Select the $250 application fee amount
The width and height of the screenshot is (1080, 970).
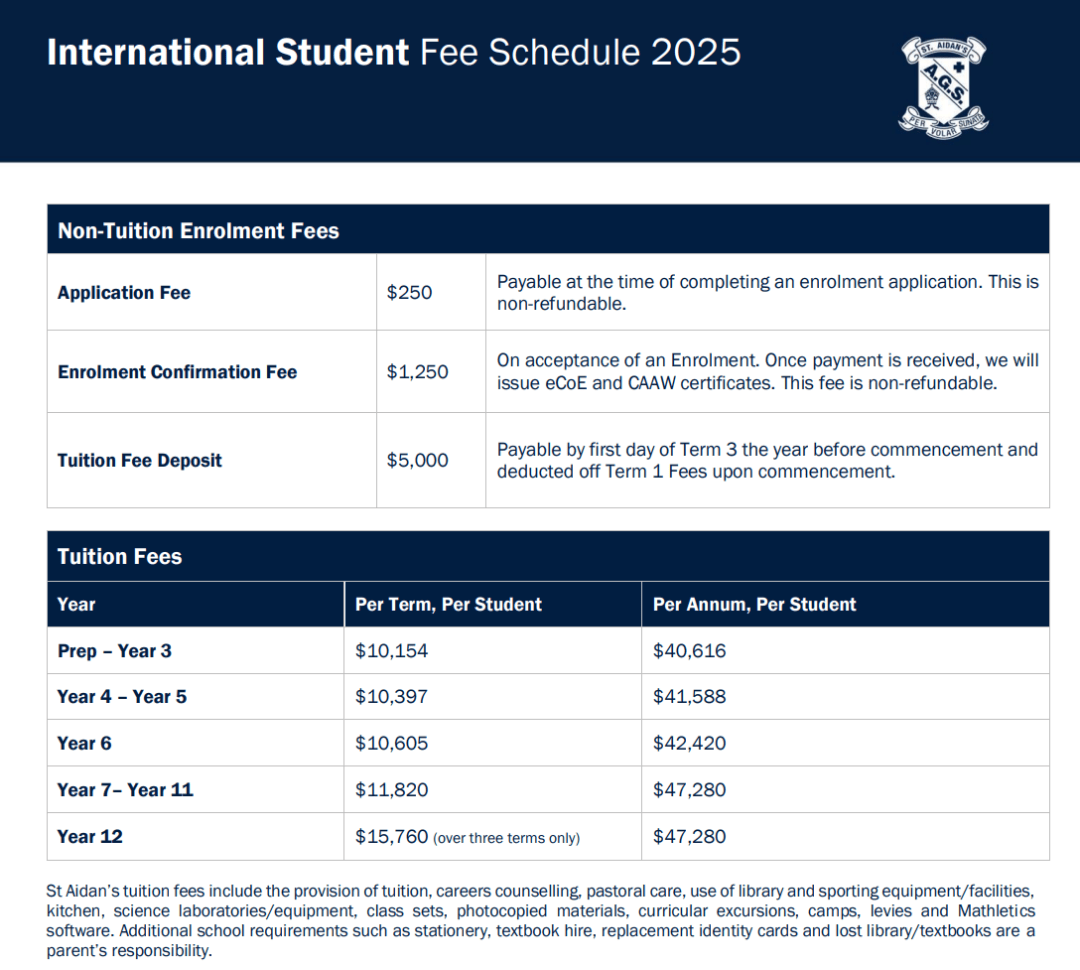pos(409,293)
